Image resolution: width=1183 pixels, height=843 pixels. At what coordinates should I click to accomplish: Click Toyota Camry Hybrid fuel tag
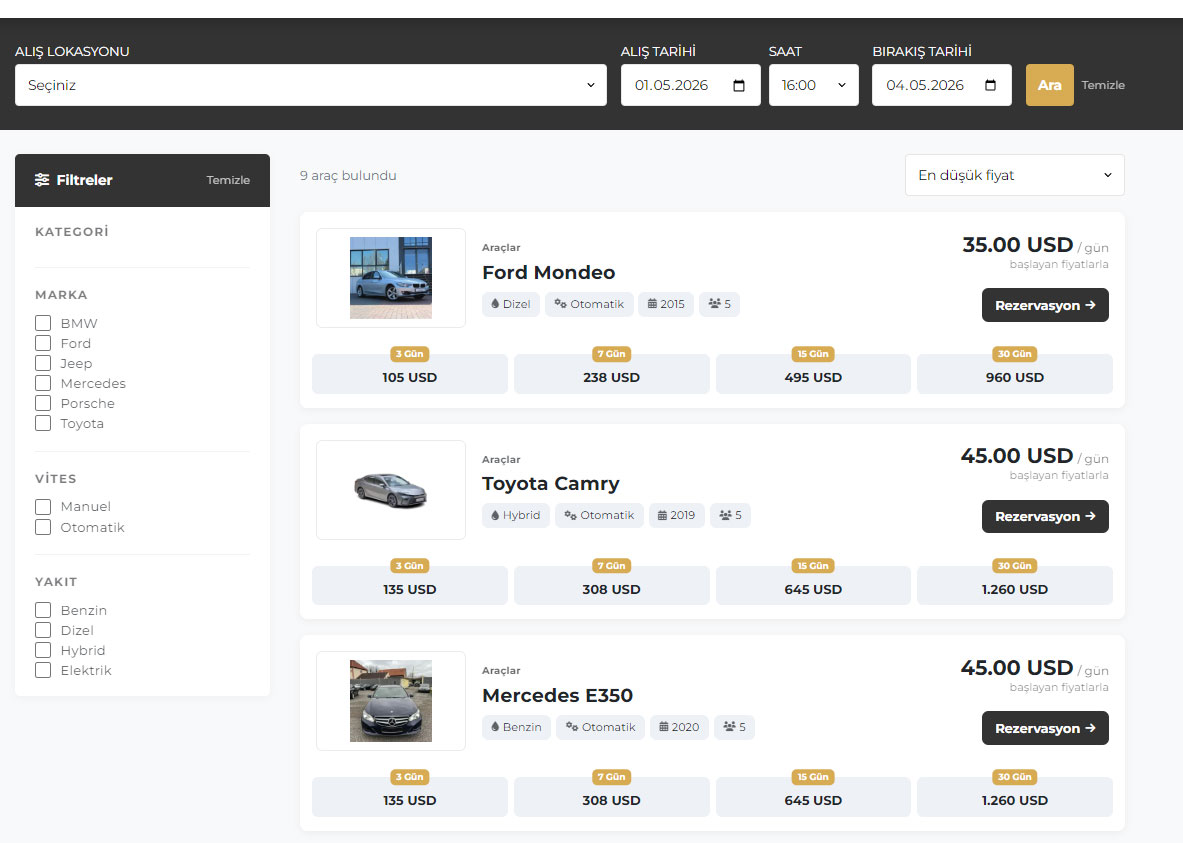click(515, 515)
